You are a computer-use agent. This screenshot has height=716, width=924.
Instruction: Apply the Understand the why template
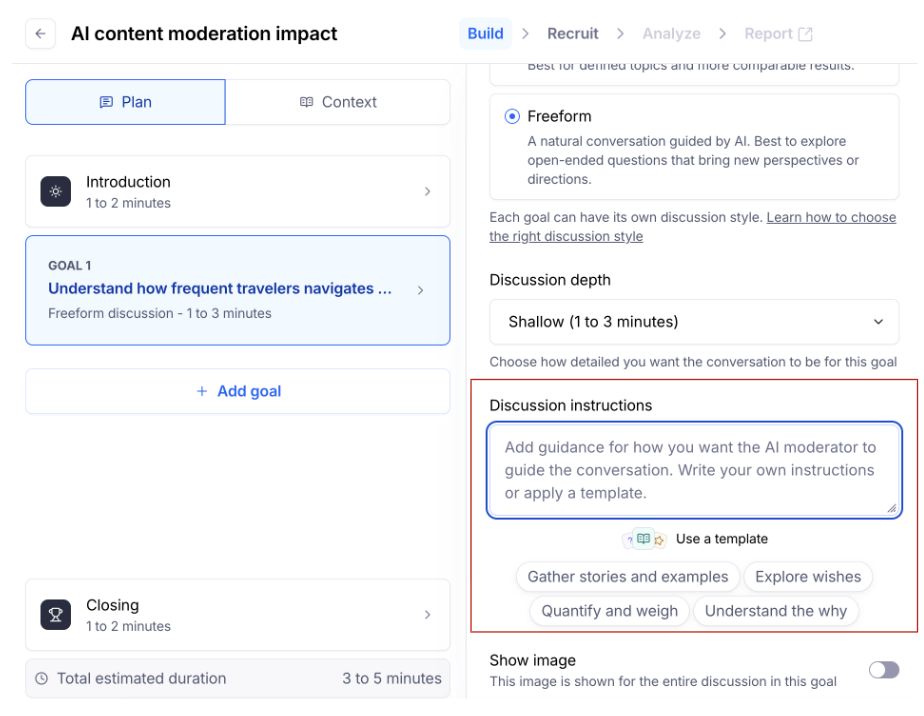tap(775, 611)
